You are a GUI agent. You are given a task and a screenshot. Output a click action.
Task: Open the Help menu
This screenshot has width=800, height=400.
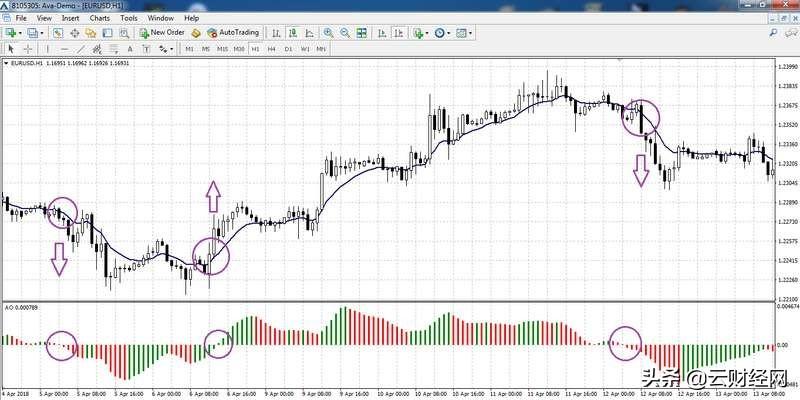point(191,18)
